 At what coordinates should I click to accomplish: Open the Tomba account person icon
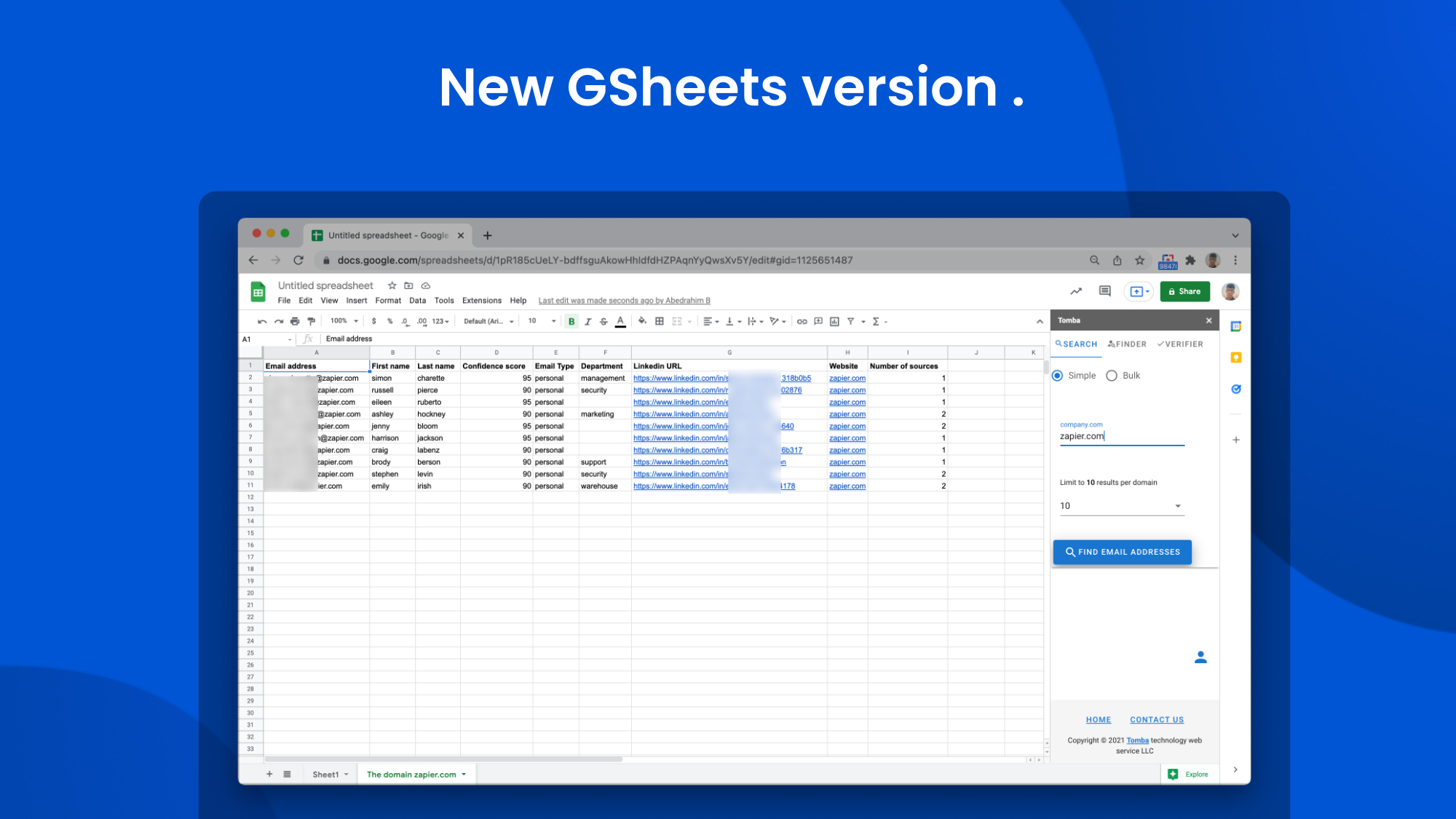[x=1201, y=657]
